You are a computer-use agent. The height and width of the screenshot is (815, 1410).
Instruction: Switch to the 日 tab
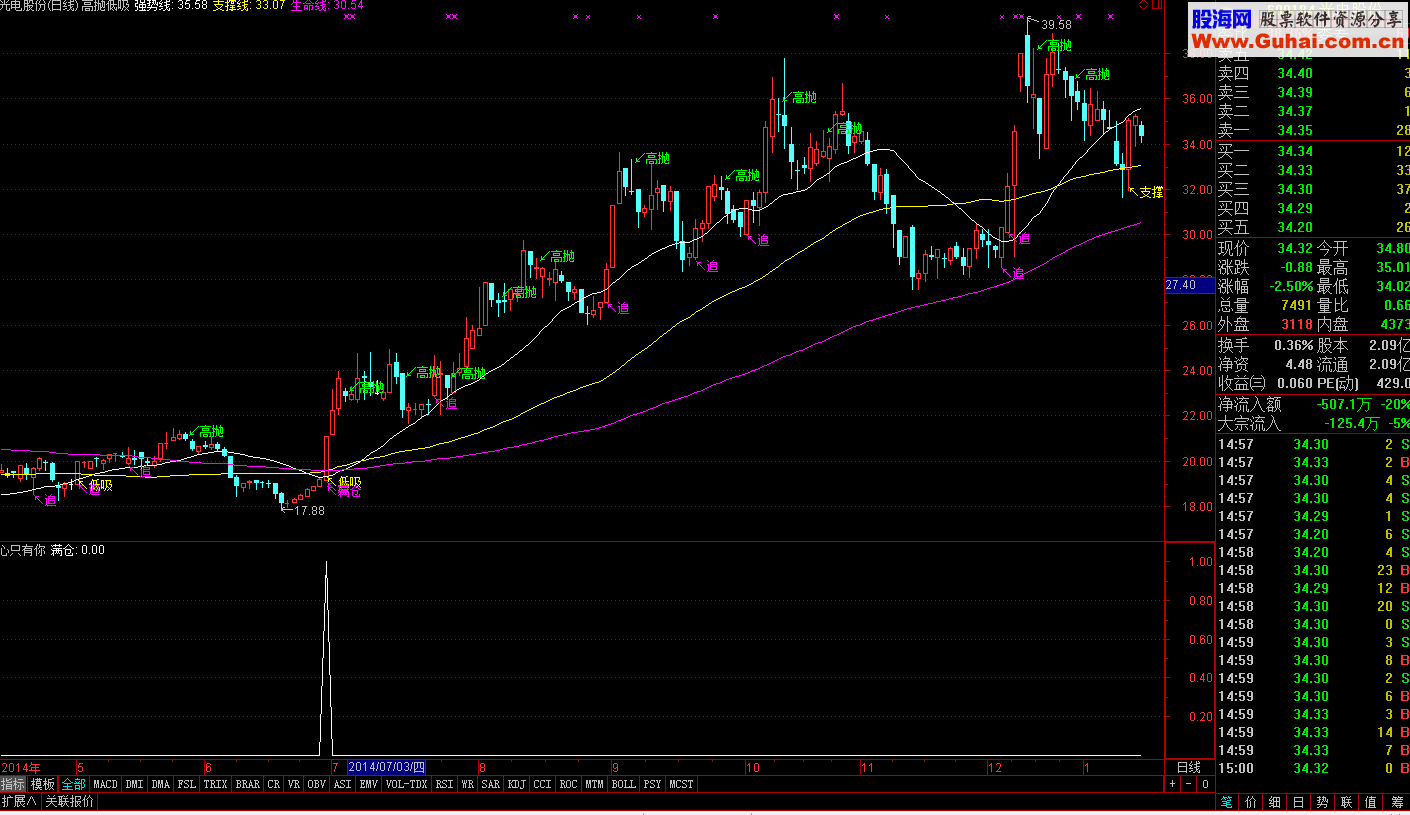point(1299,802)
